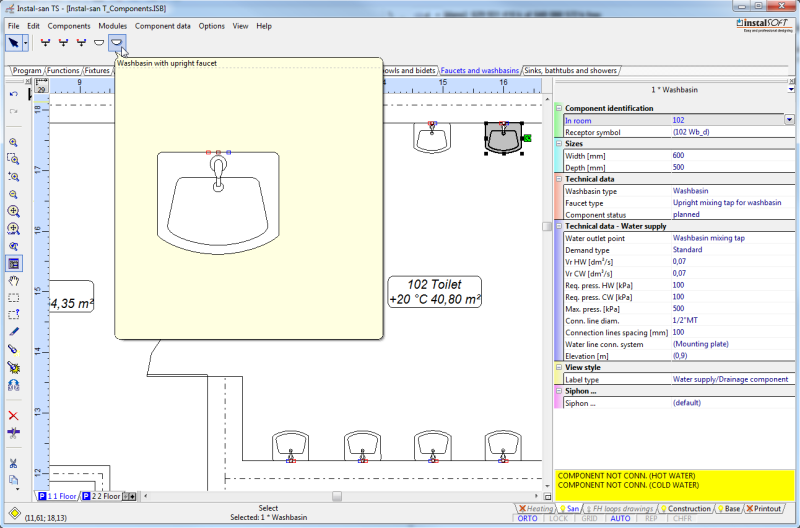Click the zoom out magnifier icon
Viewport: 800px width, 528px height.
tap(14, 194)
